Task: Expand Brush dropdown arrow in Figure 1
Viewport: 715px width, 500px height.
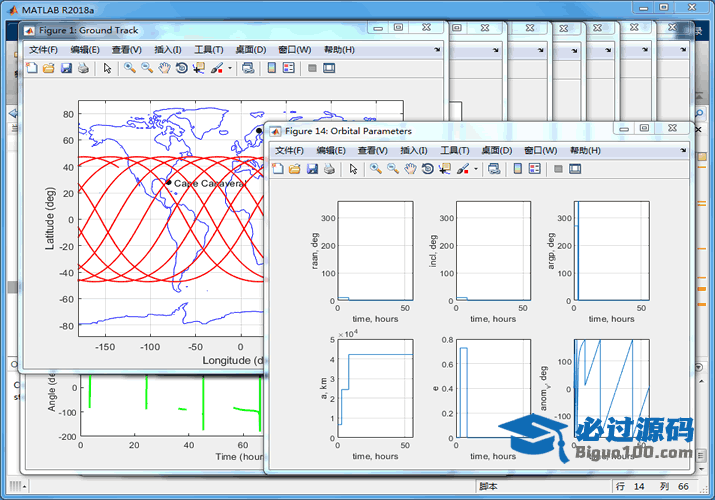Action: [x=230, y=68]
